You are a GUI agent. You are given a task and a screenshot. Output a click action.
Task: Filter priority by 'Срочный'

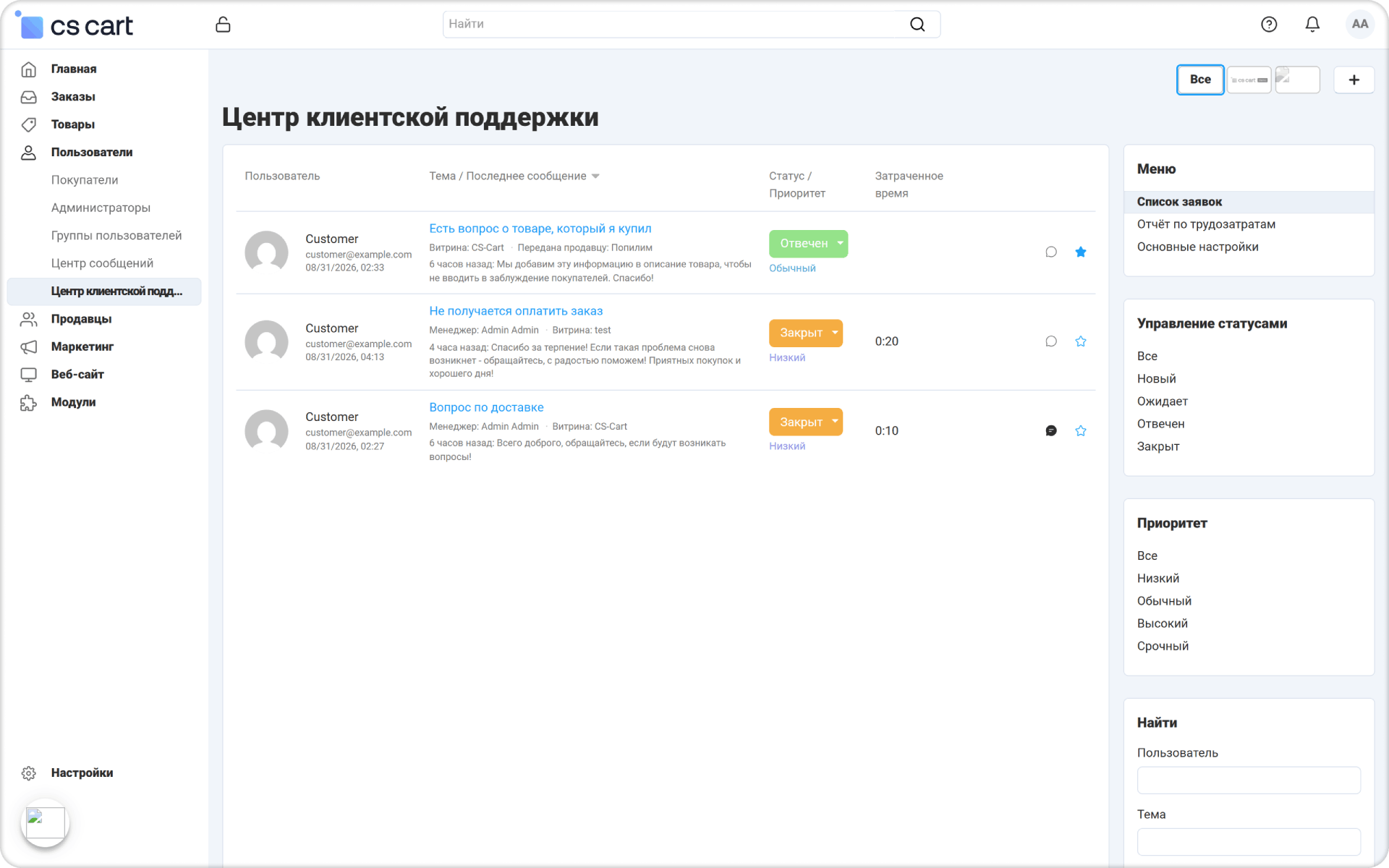tap(1163, 646)
